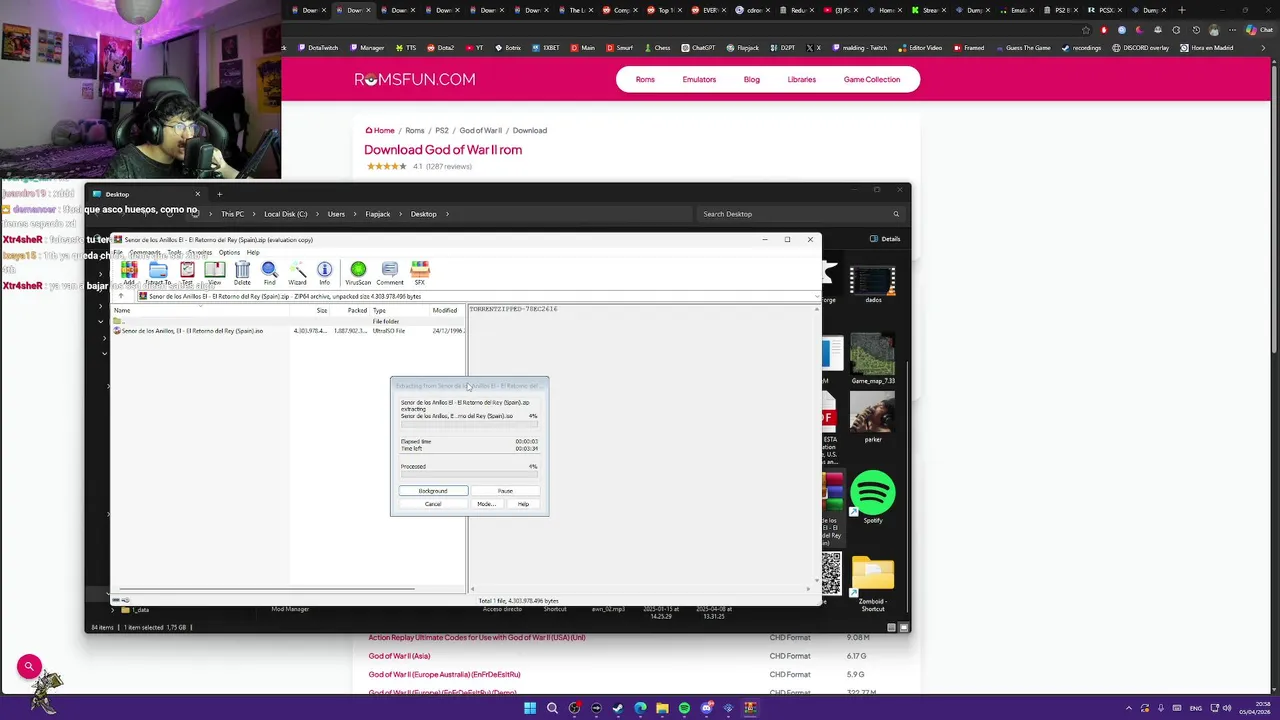This screenshot has width=1280, height=720.
Task: Open the View icon in WinRAR toolbar
Action: [214, 273]
